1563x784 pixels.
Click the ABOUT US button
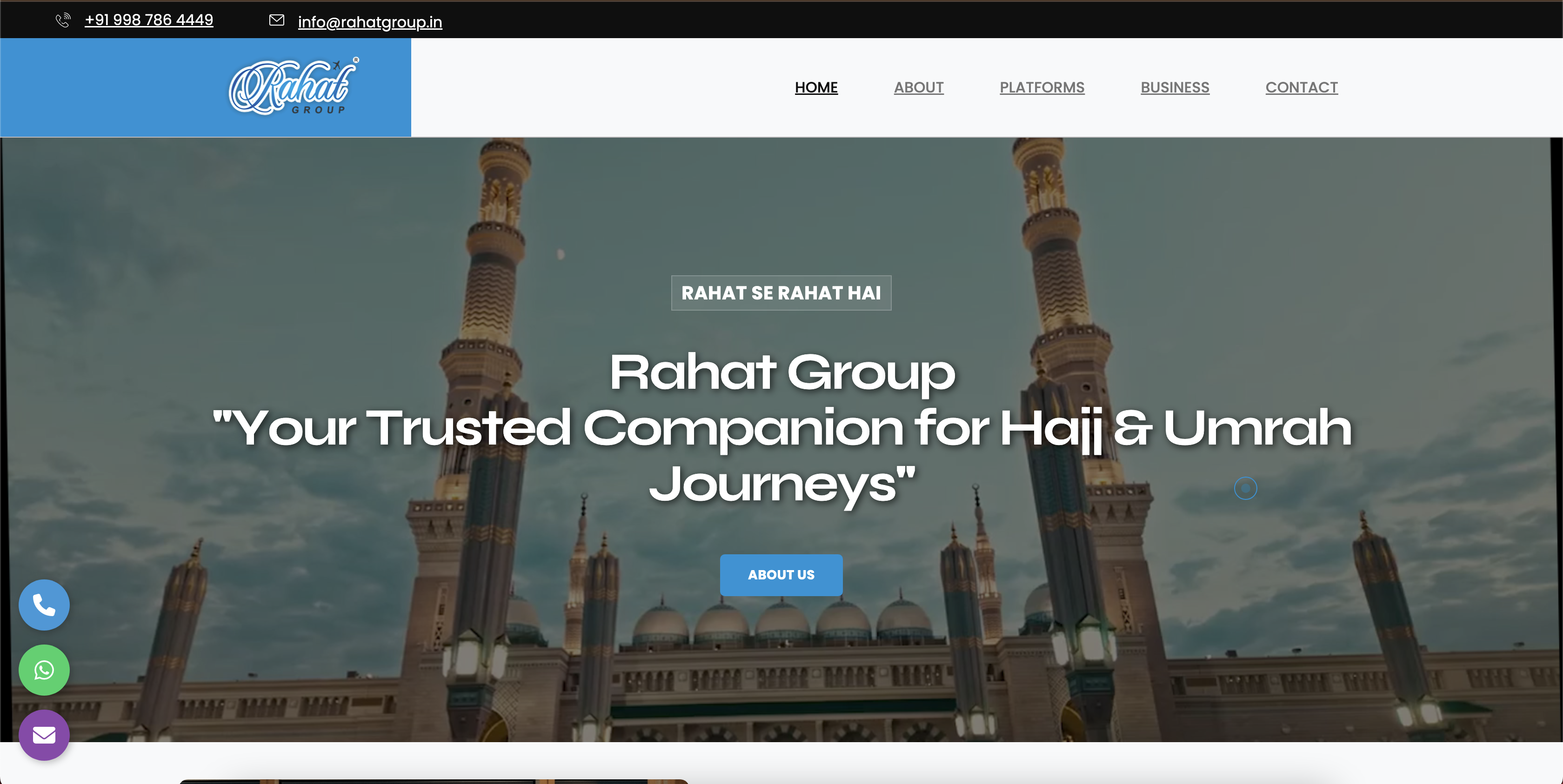pos(781,575)
